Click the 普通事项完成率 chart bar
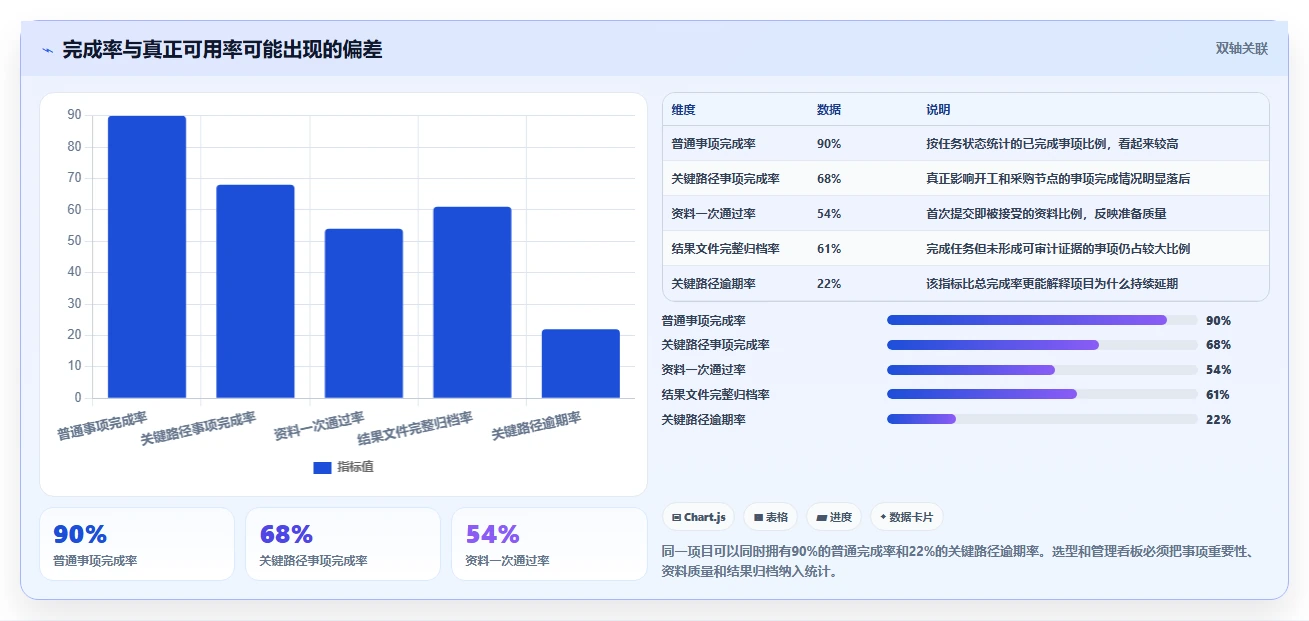This screenshot has width=1309, height=621. click(x=147, y=257)
